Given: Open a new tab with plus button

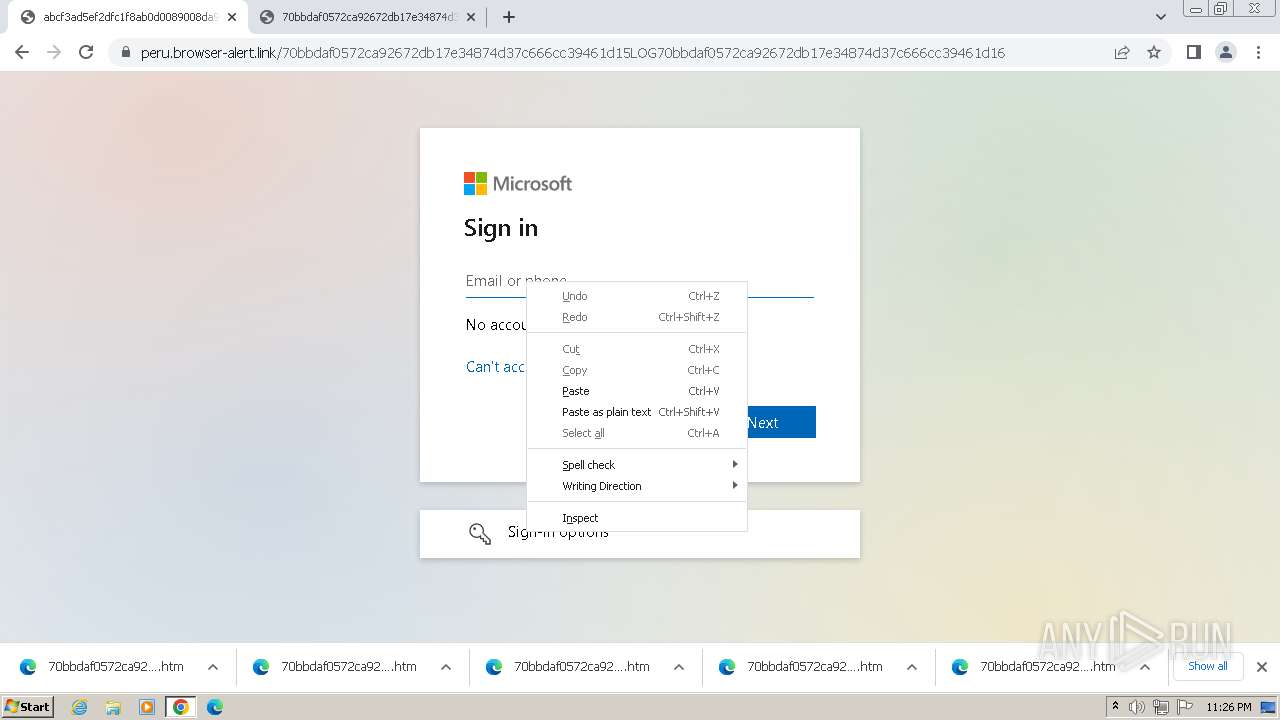Looking at the screenshot, I should pos(509,17).
